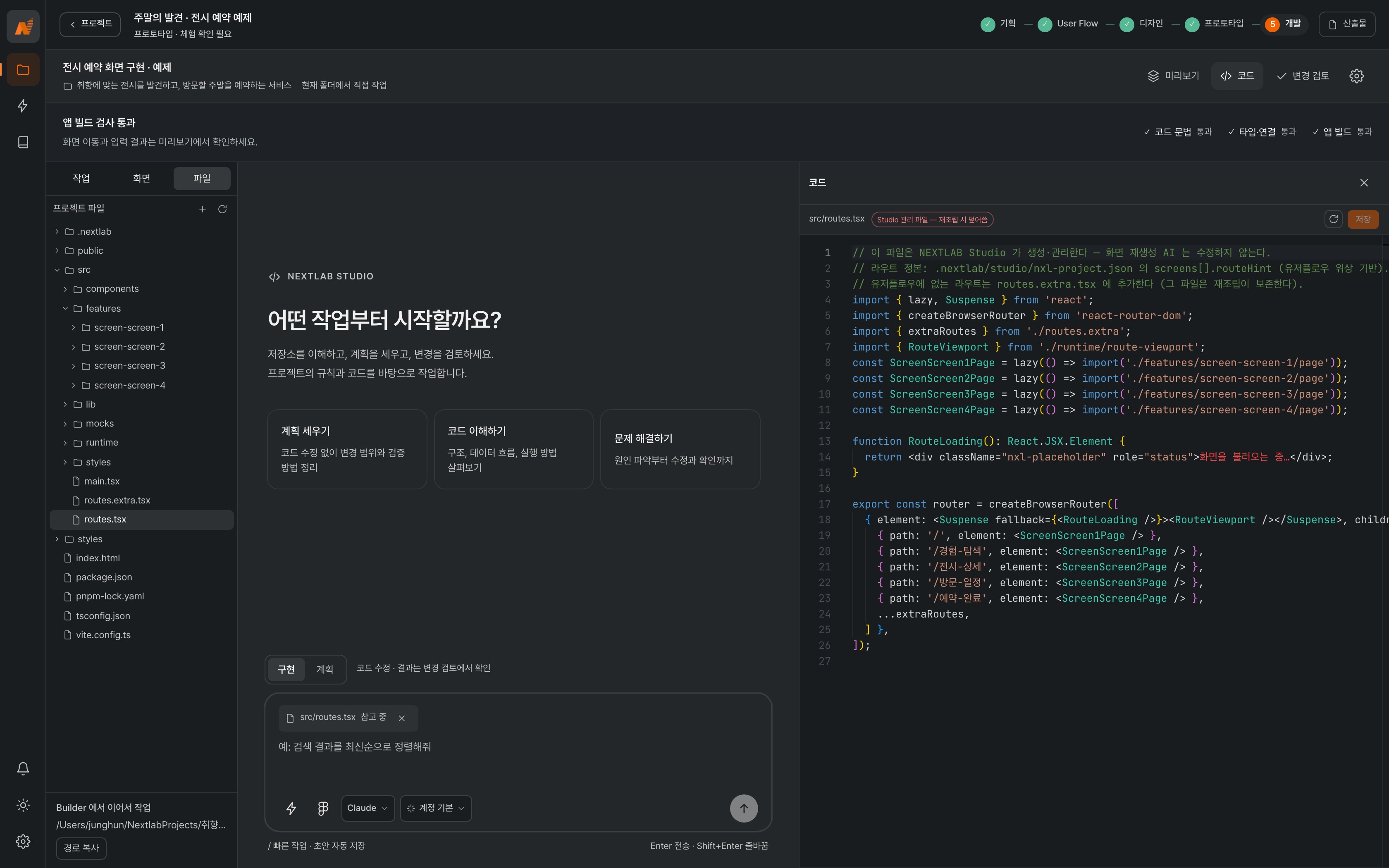Toggle the sun theme icon
The image size is (1389, 868).
pyautogui.click(x=23, y=805)
